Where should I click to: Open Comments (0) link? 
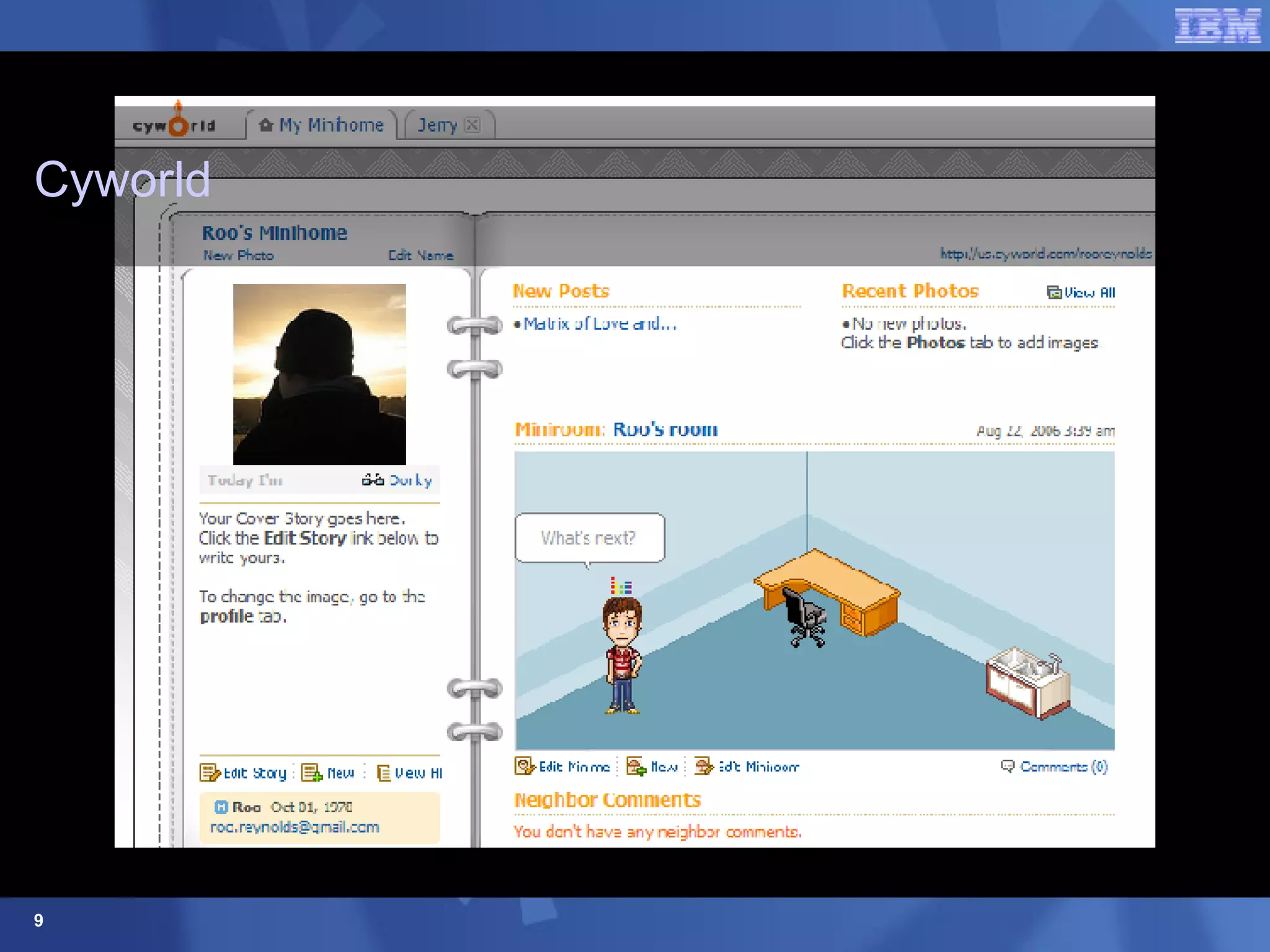point(1064,767)
